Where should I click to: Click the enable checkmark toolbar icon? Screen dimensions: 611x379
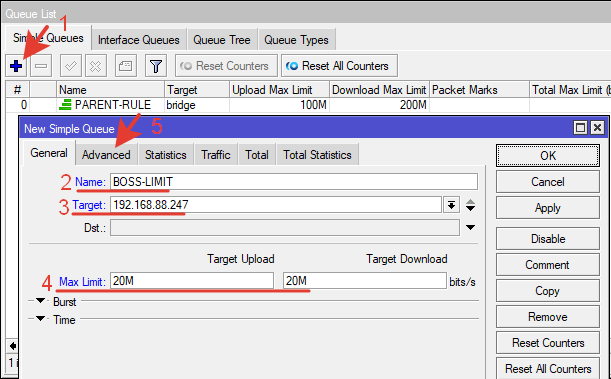71,66
